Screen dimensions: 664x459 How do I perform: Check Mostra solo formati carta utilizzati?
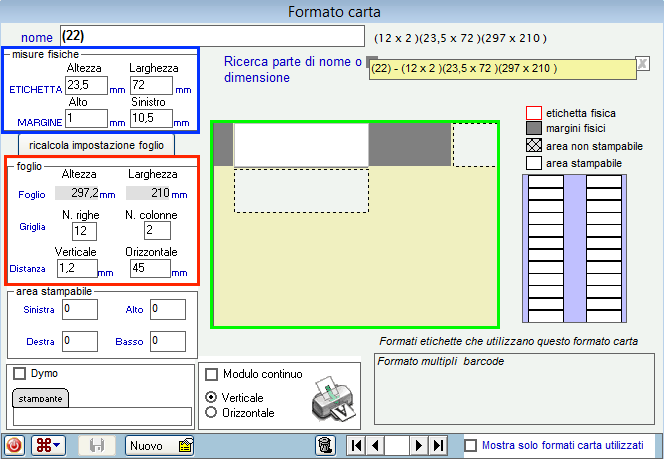coord(471,445)
